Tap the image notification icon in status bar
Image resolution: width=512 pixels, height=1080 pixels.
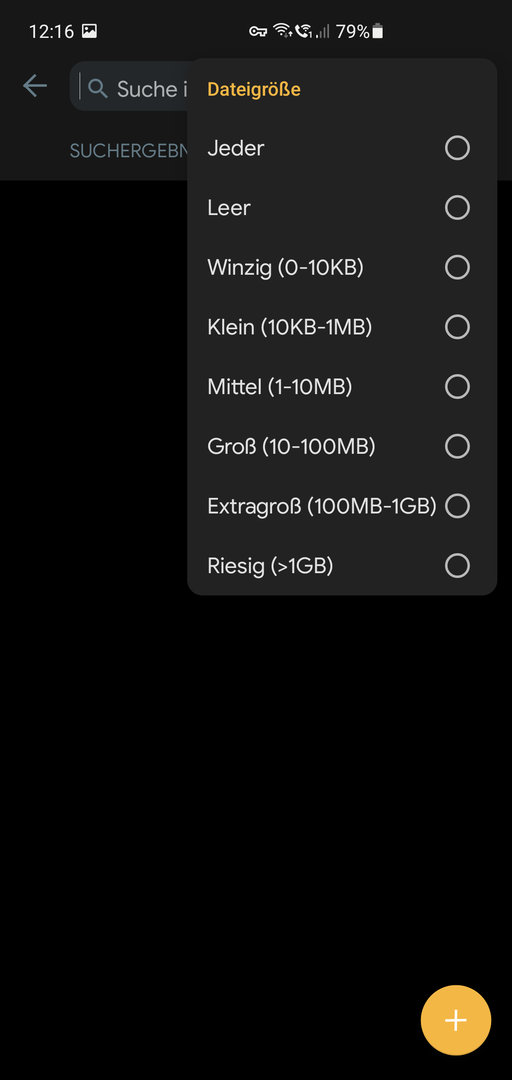click(90, 31)
